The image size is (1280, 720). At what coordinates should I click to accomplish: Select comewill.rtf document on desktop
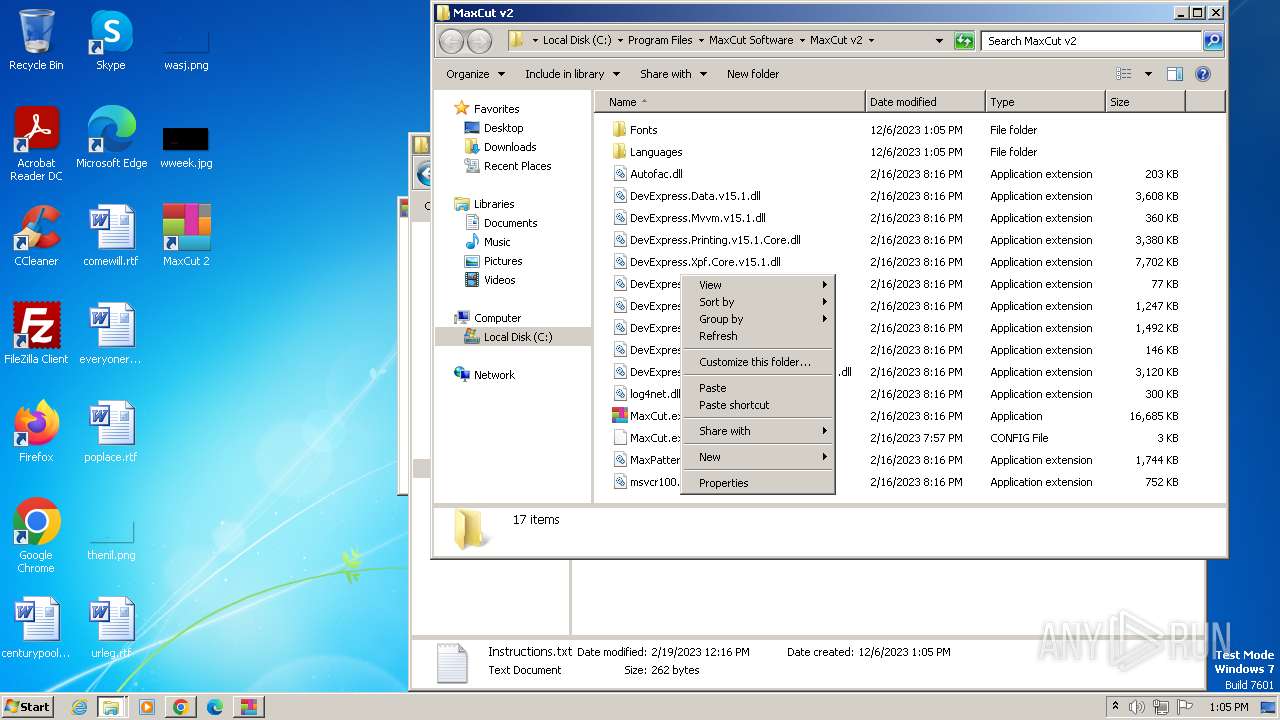pyautogui.click(x=111, y=236)
